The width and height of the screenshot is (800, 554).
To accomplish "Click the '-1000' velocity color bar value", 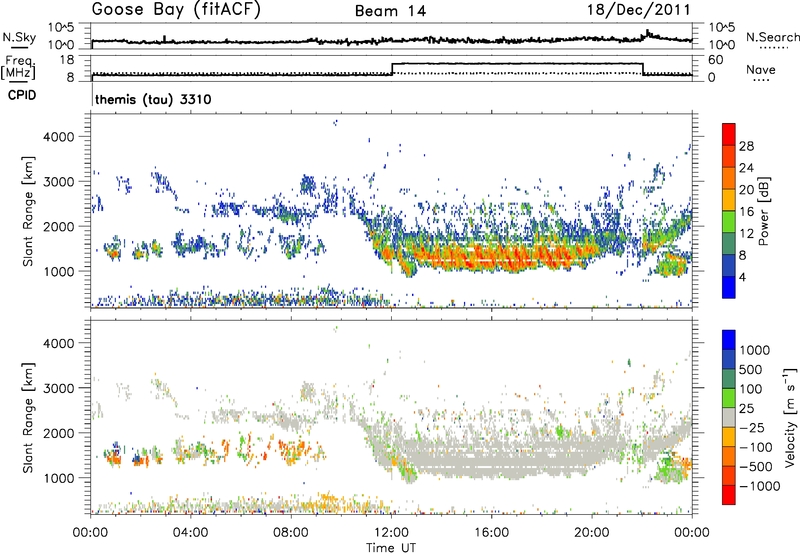I will tap(760, 486).
